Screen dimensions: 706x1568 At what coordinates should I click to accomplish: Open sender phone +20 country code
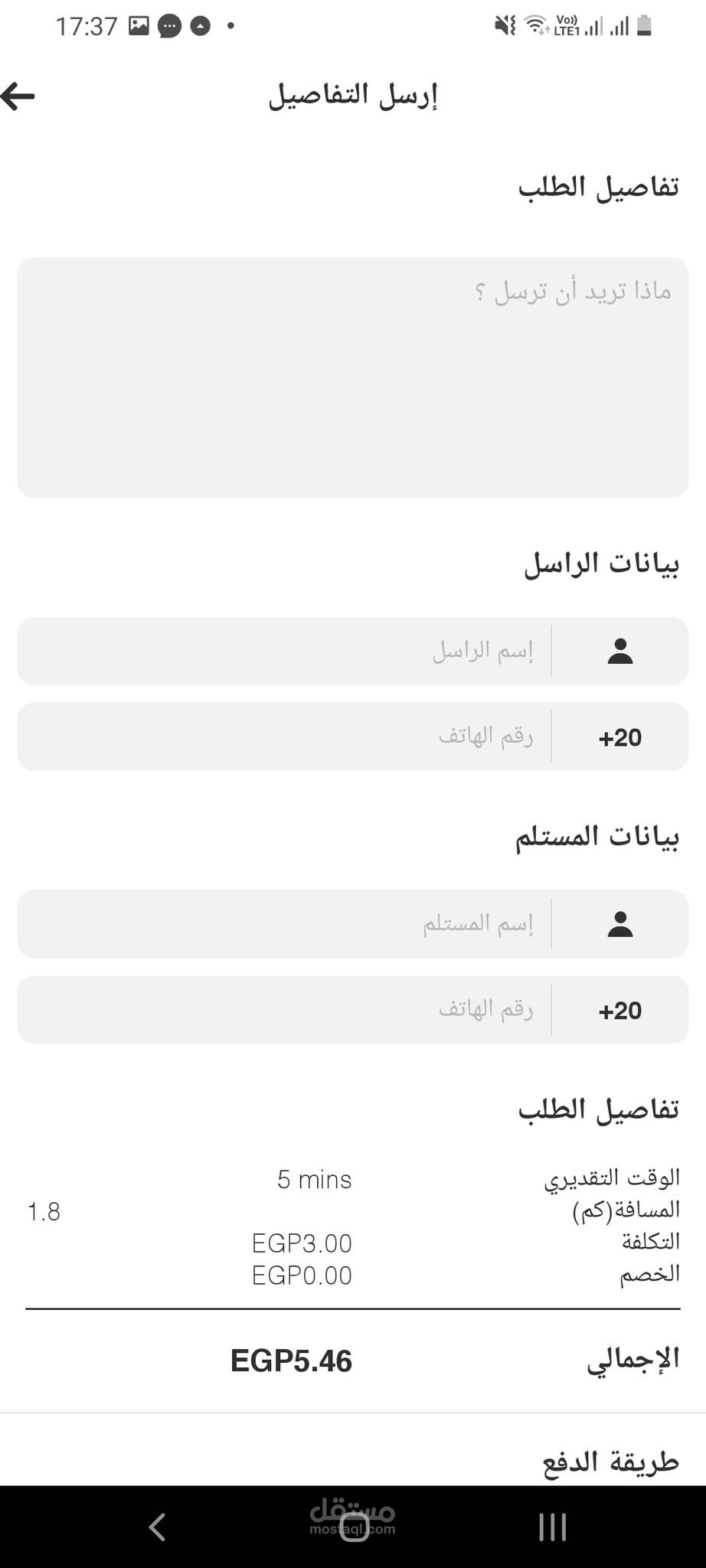tap(619, 737)
